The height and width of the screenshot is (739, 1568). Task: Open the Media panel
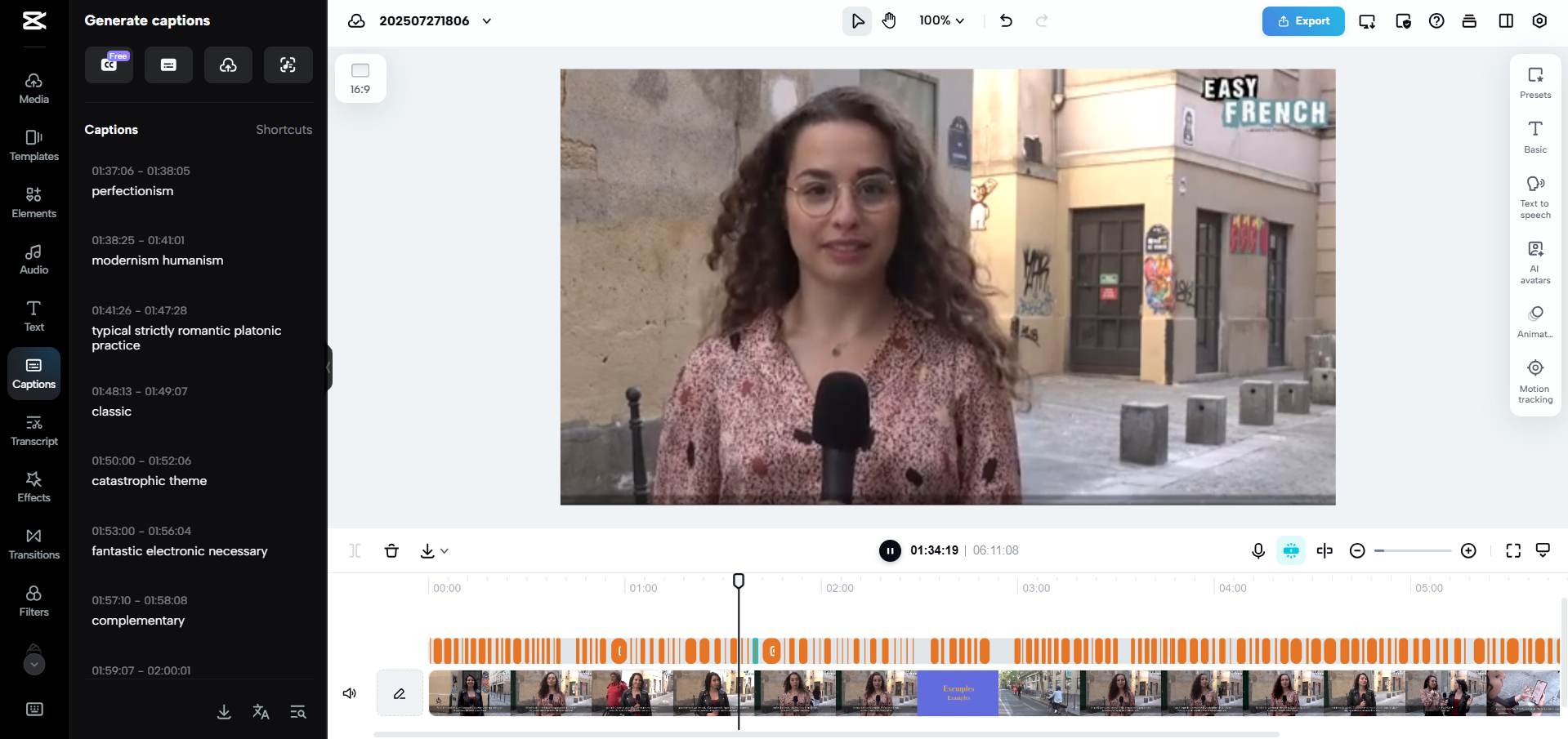coord(34,87)
